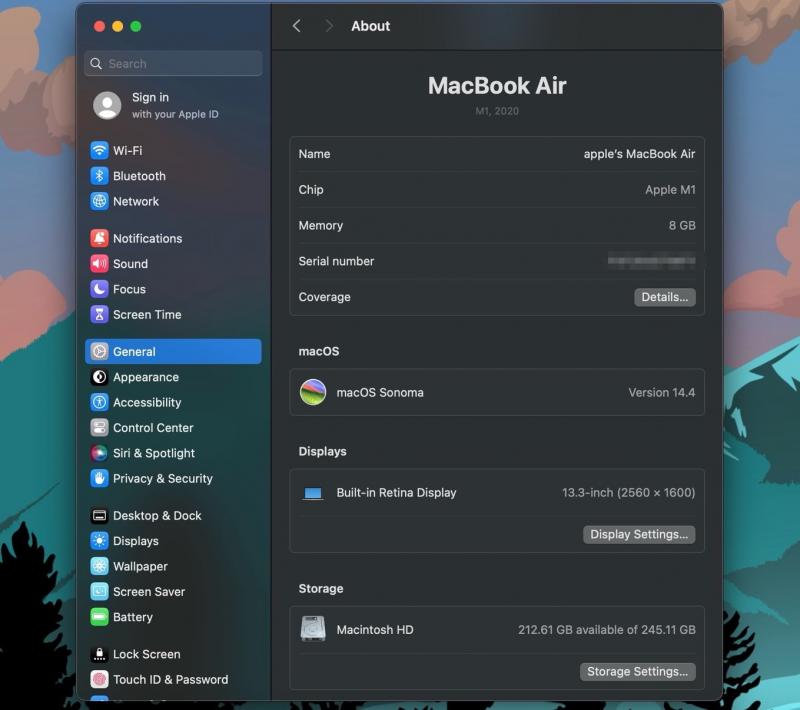Screen dimensions: 800x710
Task: Select the computer name apple's MacBook Air
Action: pyautogui.click(x=639, y=154)
